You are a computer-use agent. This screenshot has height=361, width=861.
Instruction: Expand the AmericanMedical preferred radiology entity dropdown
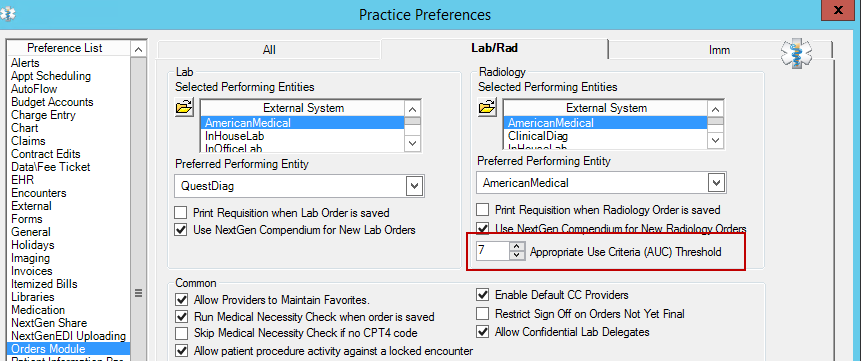coord(716,182)
